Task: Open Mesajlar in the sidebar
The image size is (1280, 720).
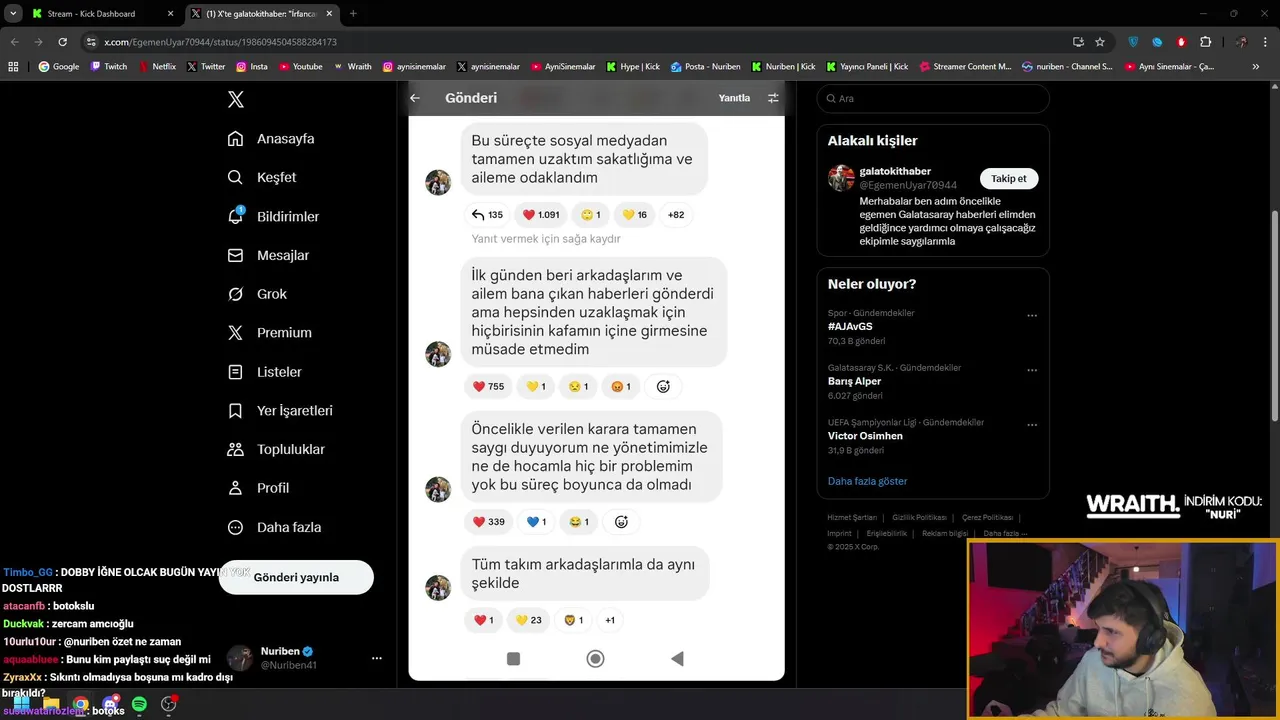Action: pyautogui.click(x=268, y=255)
